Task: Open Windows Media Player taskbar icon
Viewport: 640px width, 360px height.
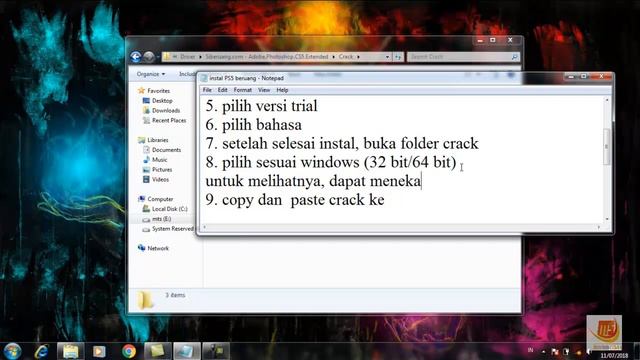Action: tap(99, 351)
